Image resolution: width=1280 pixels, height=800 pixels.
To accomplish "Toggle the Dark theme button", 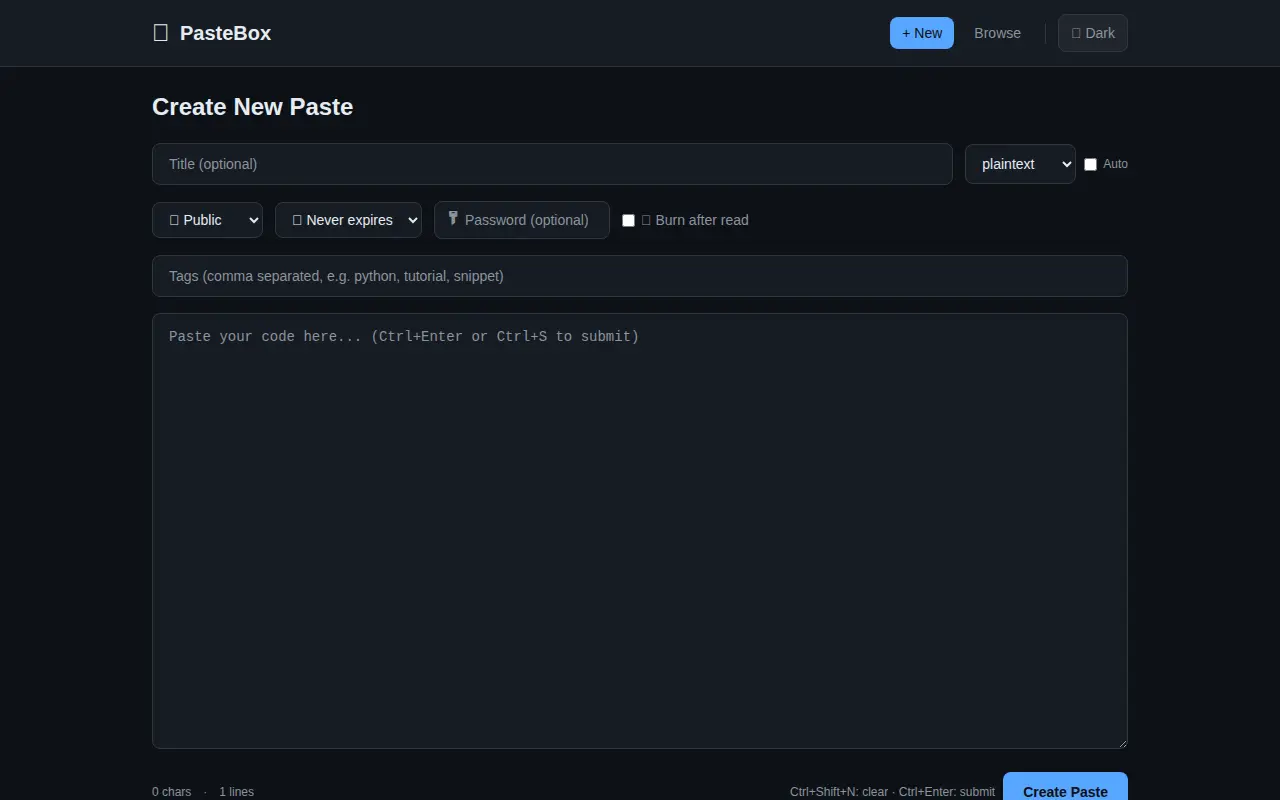I will (x=1093, y=33).
